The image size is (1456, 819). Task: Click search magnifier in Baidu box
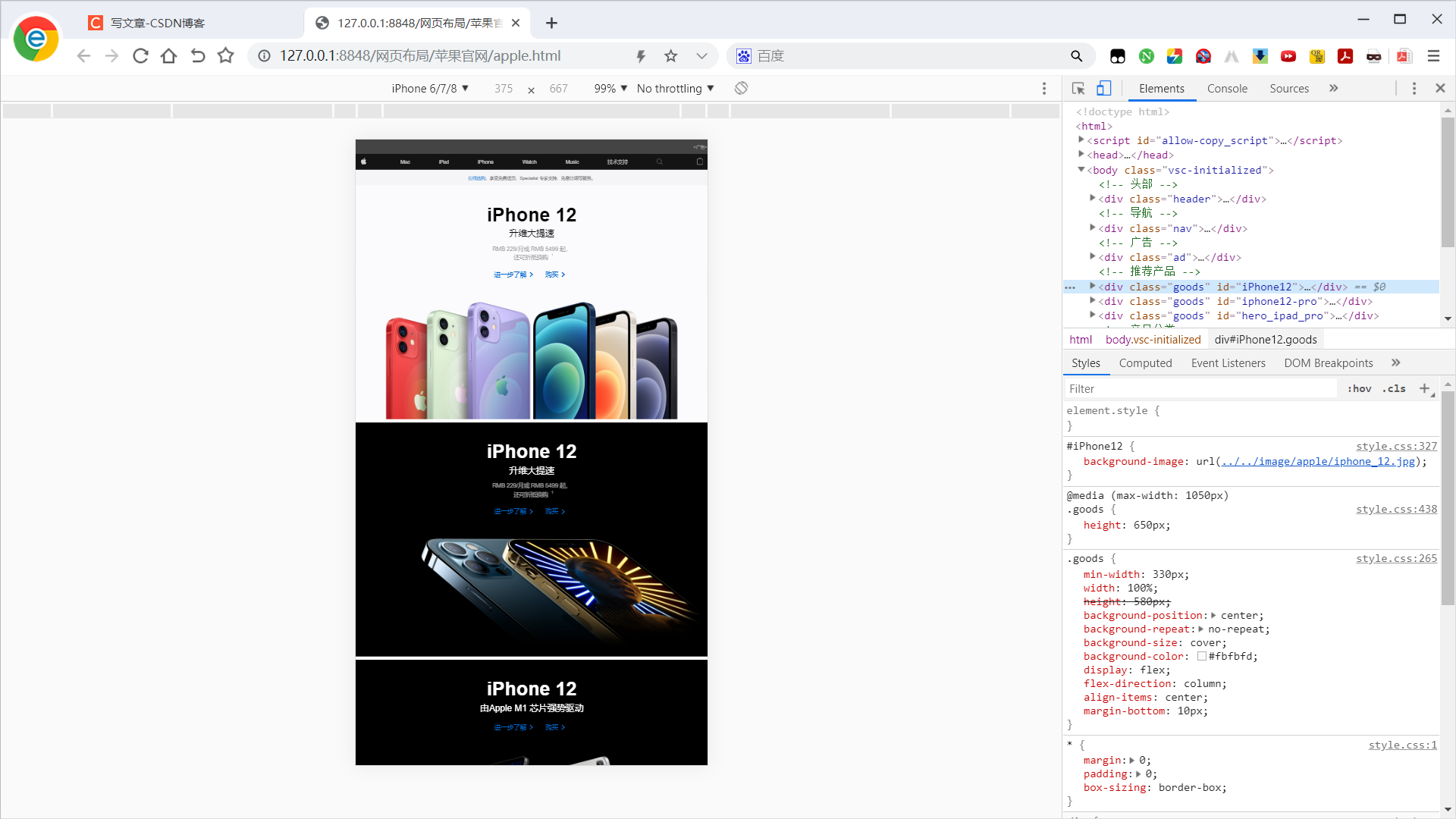(1076, 55)
